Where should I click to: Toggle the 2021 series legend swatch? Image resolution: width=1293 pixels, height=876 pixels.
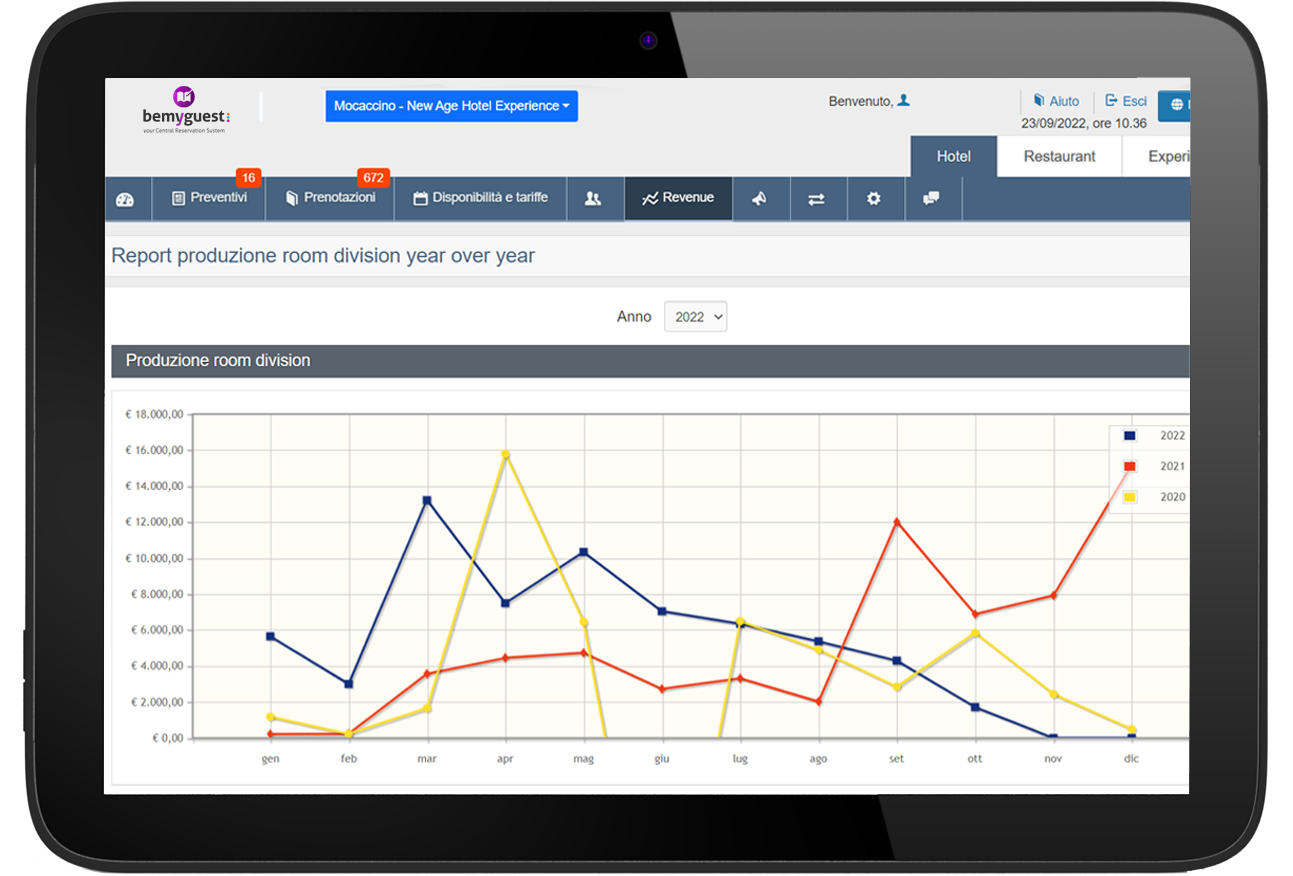[1130, 467]
